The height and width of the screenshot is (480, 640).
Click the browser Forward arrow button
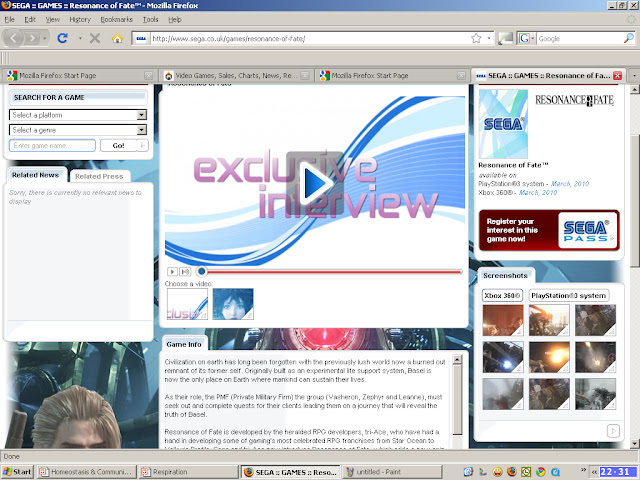pos(31,38)
